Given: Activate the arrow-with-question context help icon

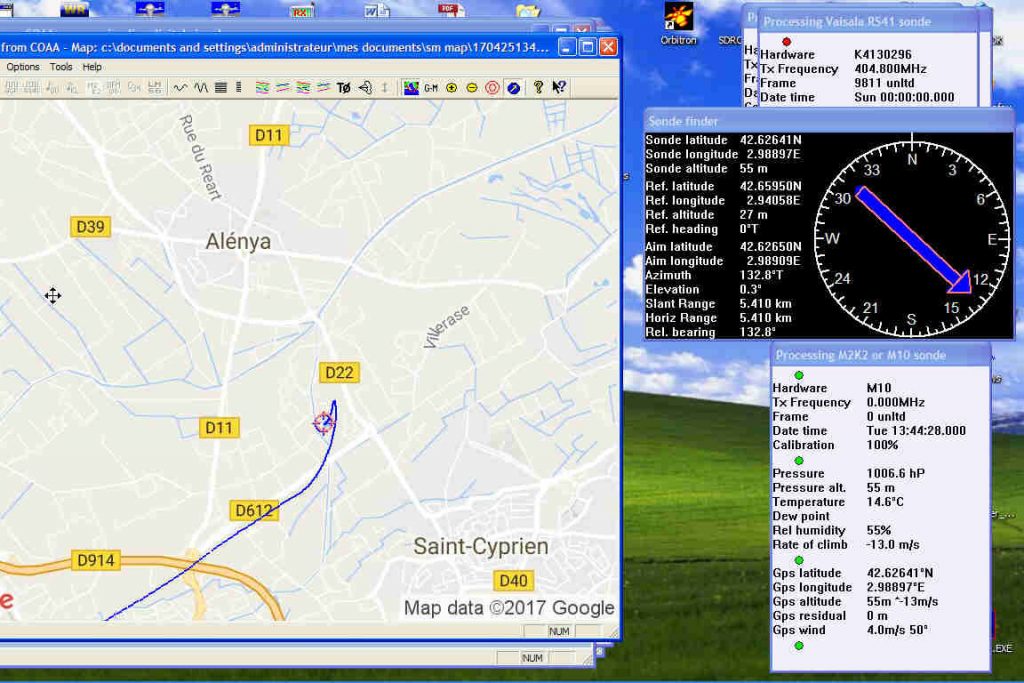Looking at the screenshot, I should (x=559, y=87).
